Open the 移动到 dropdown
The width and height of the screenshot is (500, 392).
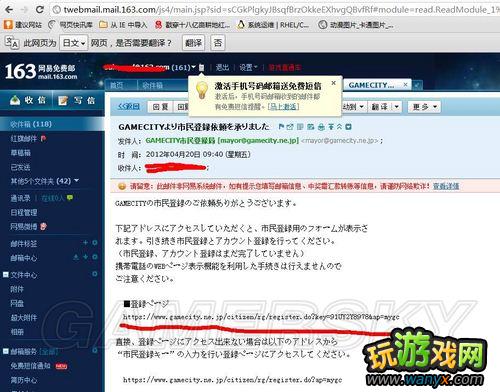coord(354,107)
